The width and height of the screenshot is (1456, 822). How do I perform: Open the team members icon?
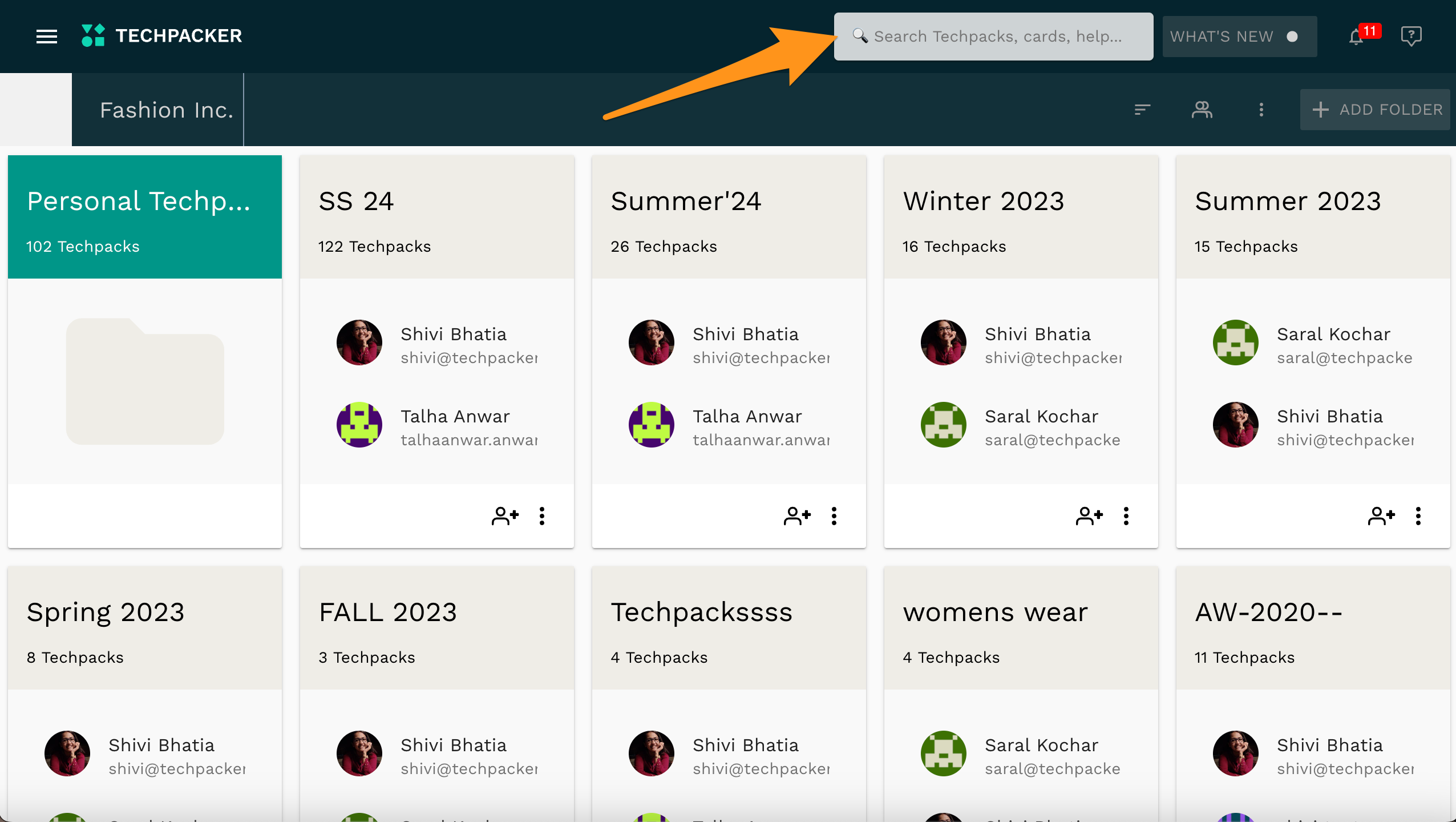point(1202,110)
